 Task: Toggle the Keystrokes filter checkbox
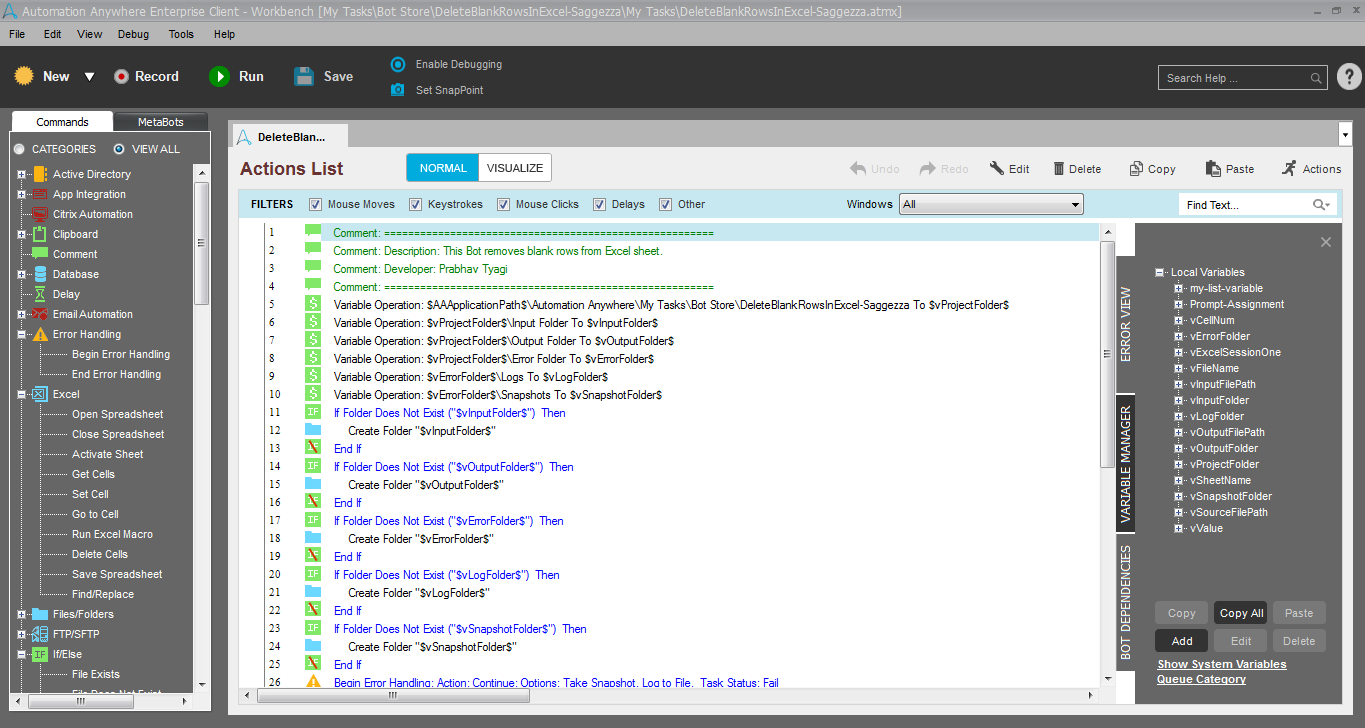coord(416,204)
